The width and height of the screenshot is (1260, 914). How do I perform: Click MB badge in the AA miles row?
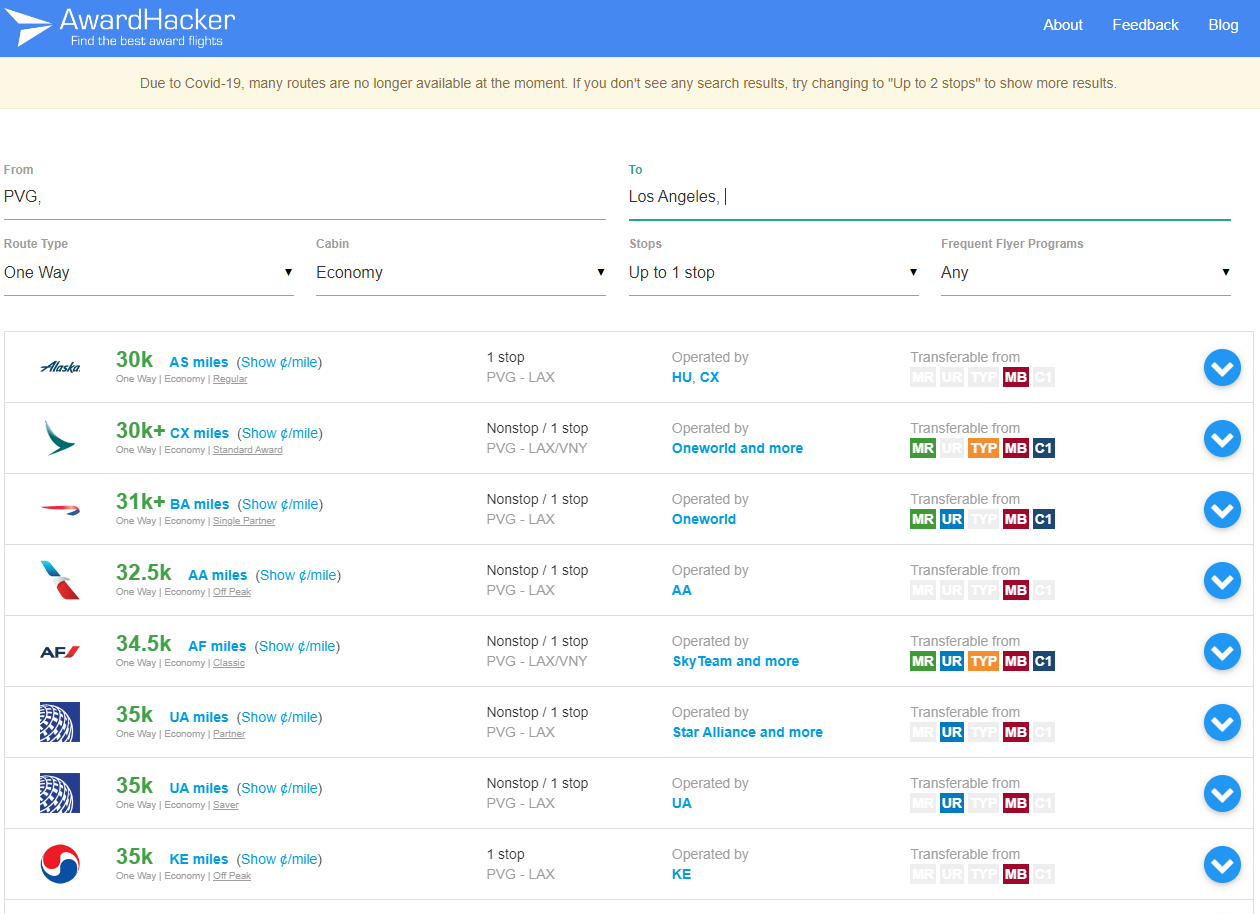tap(1015, 590)
